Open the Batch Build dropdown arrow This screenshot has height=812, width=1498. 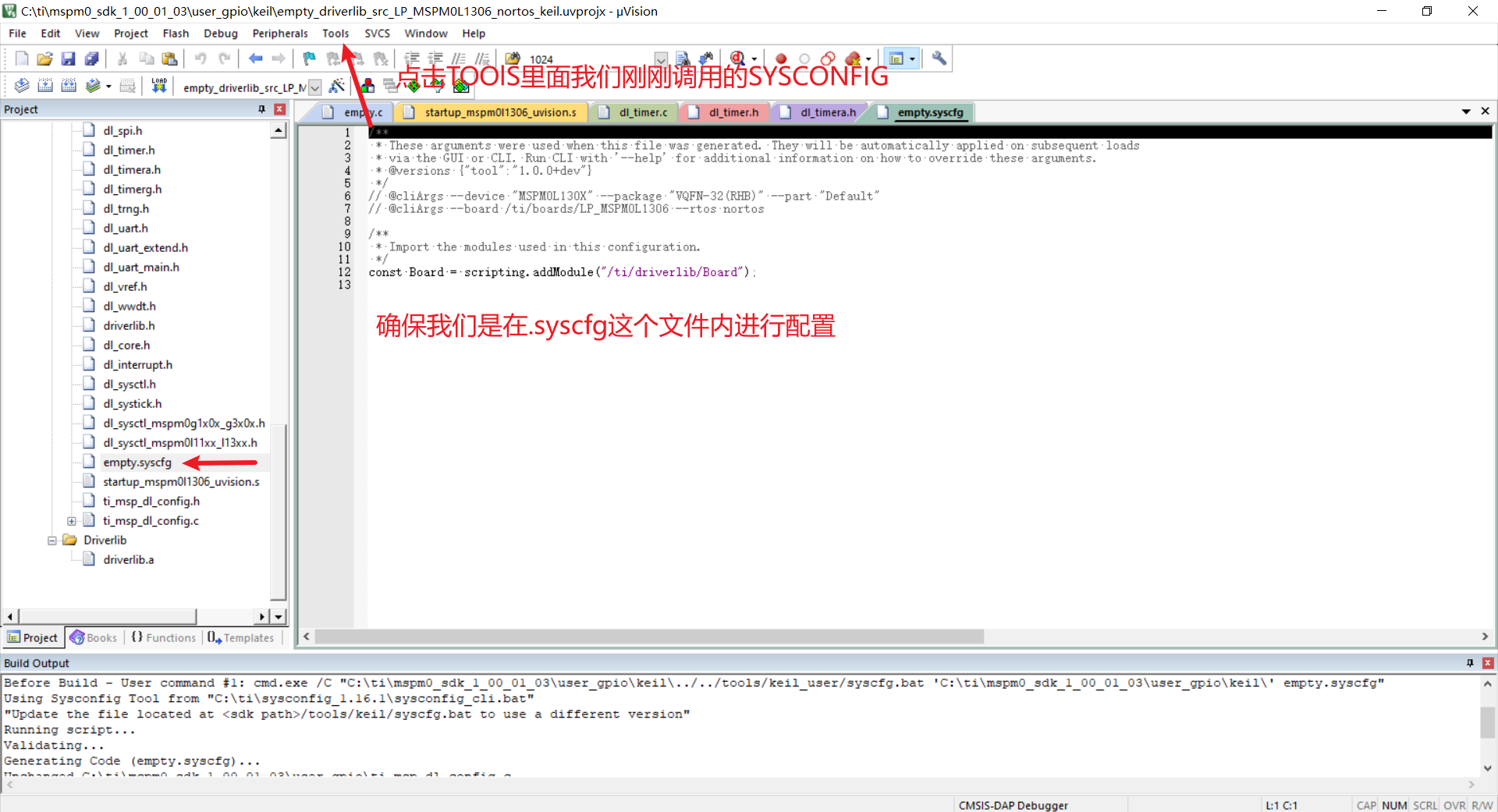pos(108,87)
